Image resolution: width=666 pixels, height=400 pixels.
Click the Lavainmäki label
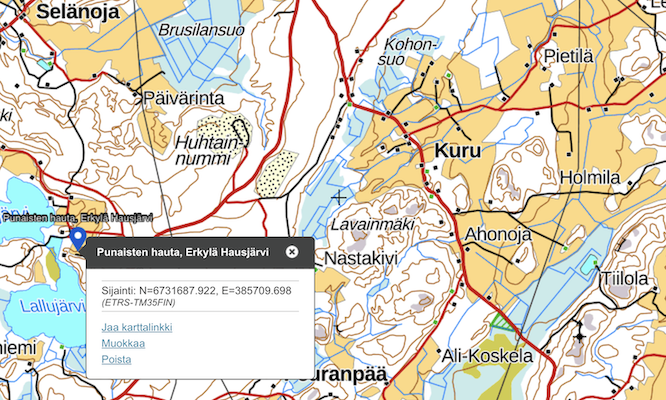tap(372, 225)
